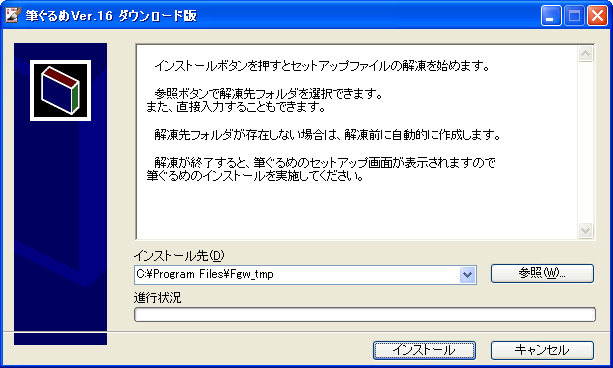This screenshot has height=368, width=613.
Task: Close the installer with the red X button
Action: tap(597, 16)
